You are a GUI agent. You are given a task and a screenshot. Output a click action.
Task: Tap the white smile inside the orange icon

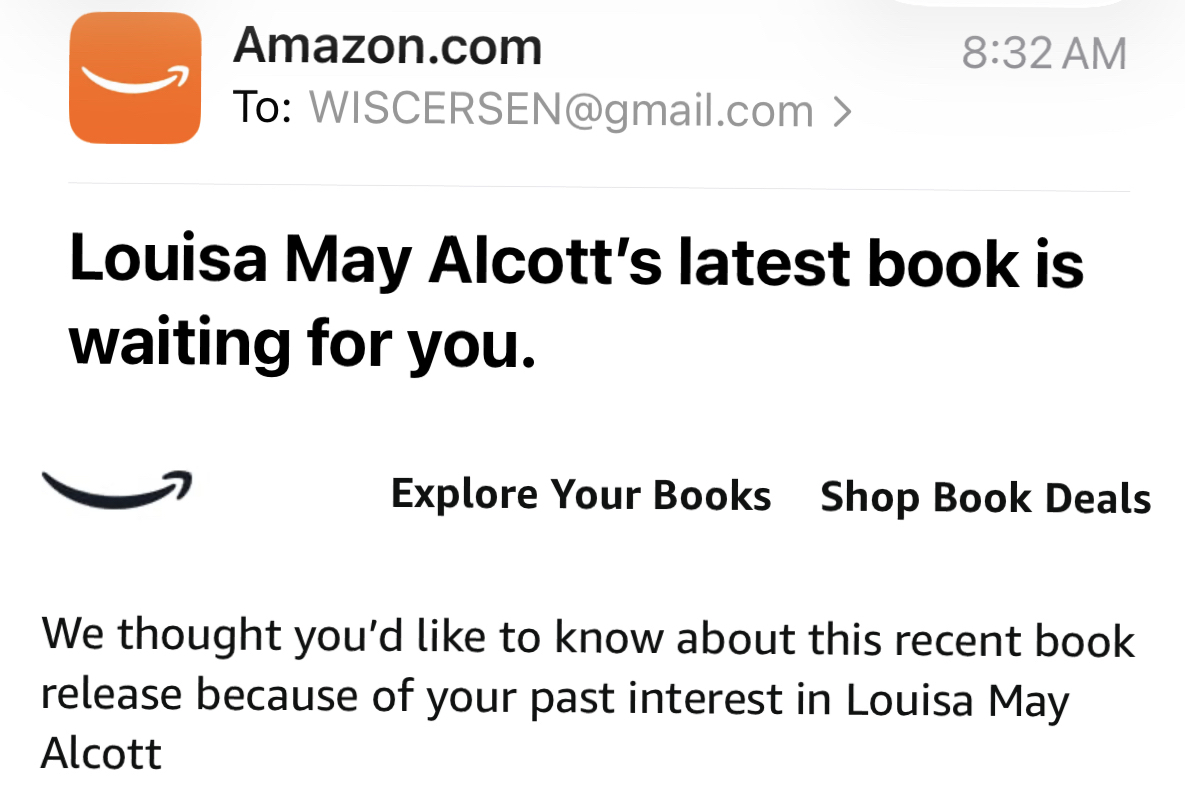[x=134, y=80]
